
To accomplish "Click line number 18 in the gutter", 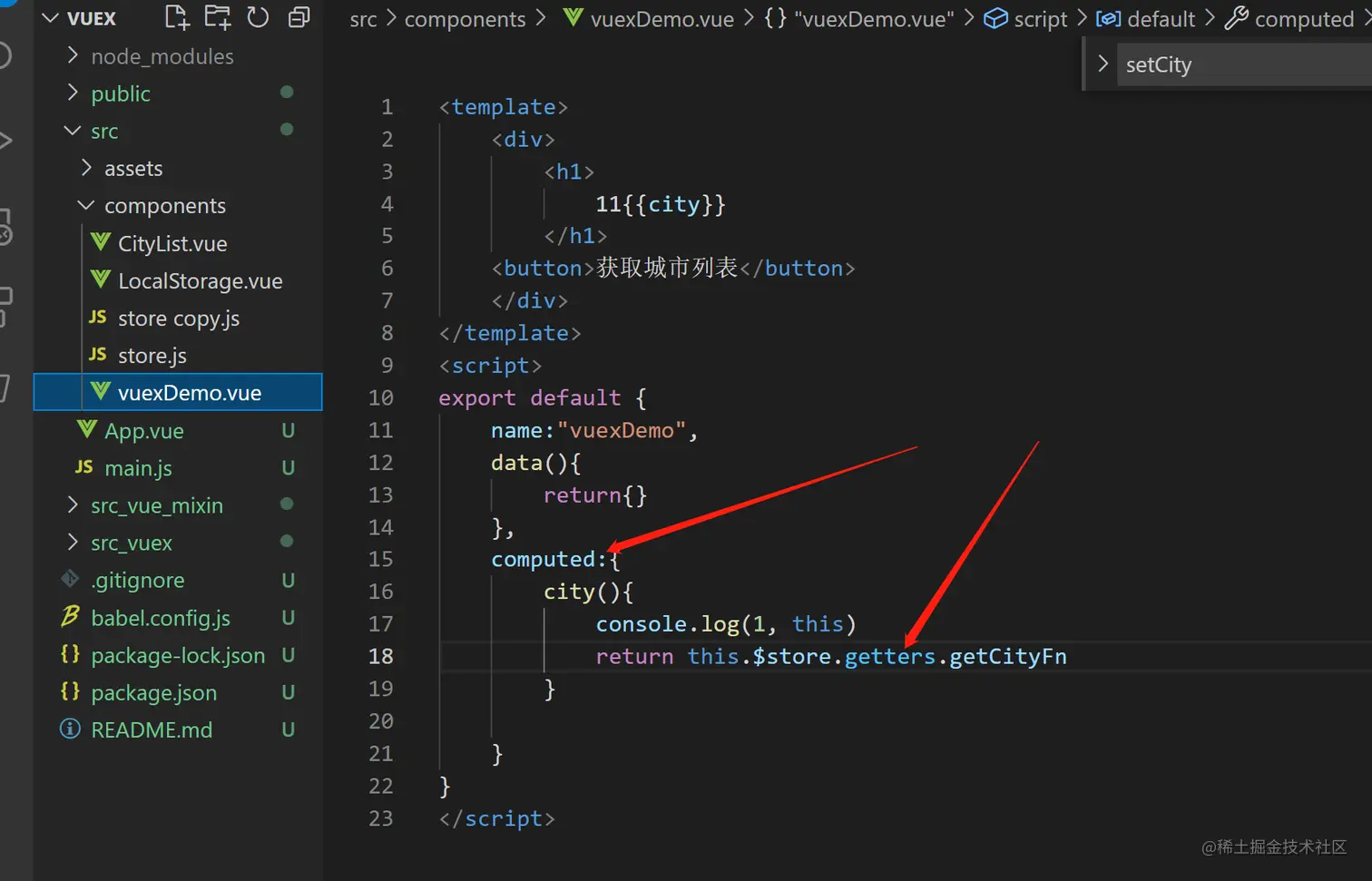I will [381, 656].
